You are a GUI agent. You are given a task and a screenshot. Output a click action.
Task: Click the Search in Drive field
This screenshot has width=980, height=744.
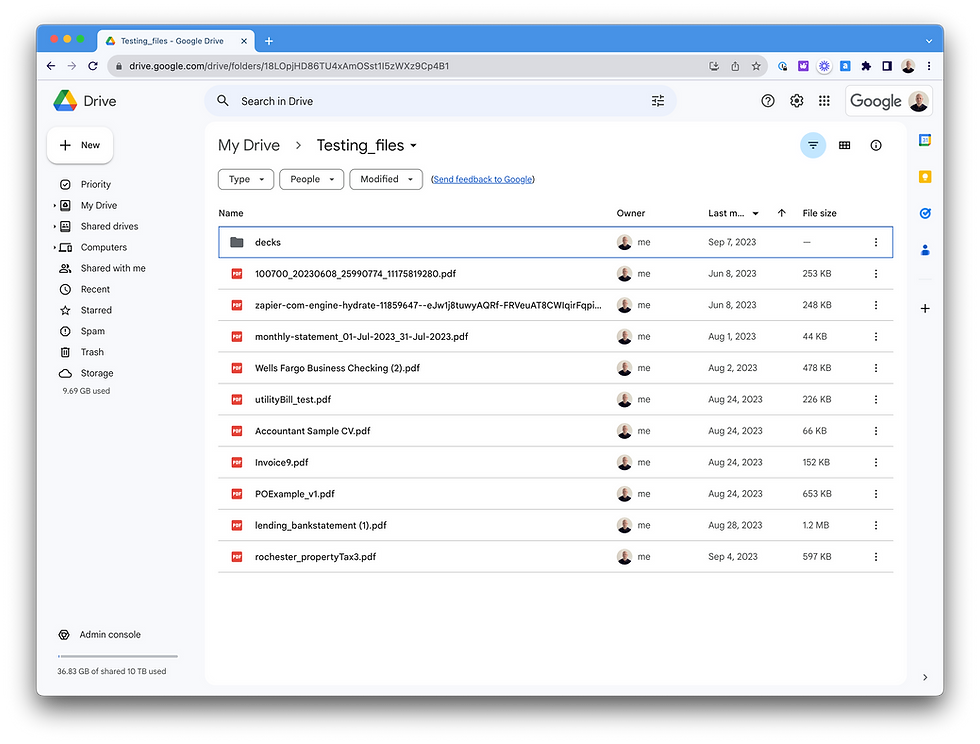click(440, 101)
